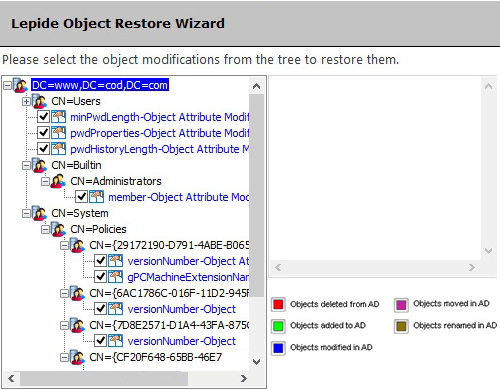This screenshot has width=500, height=390.
Task: Collapse the CN={29172190-D791 policy node
Action: pyautogui.click(x=64, y=246)
